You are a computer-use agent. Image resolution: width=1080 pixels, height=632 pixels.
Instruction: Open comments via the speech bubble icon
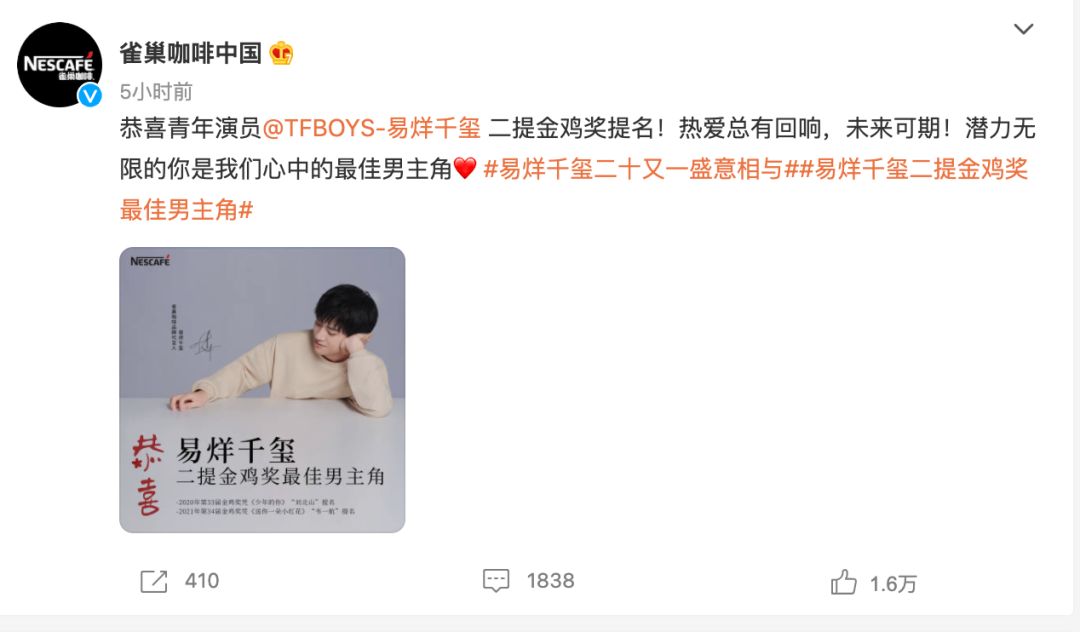tap(496, 580)
